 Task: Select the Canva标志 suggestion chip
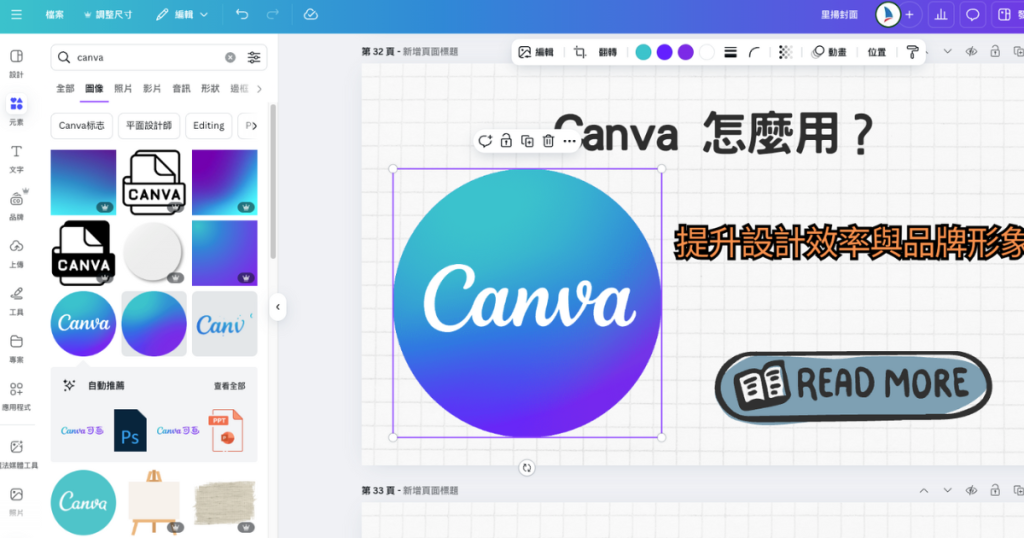(x=82, y=125)
